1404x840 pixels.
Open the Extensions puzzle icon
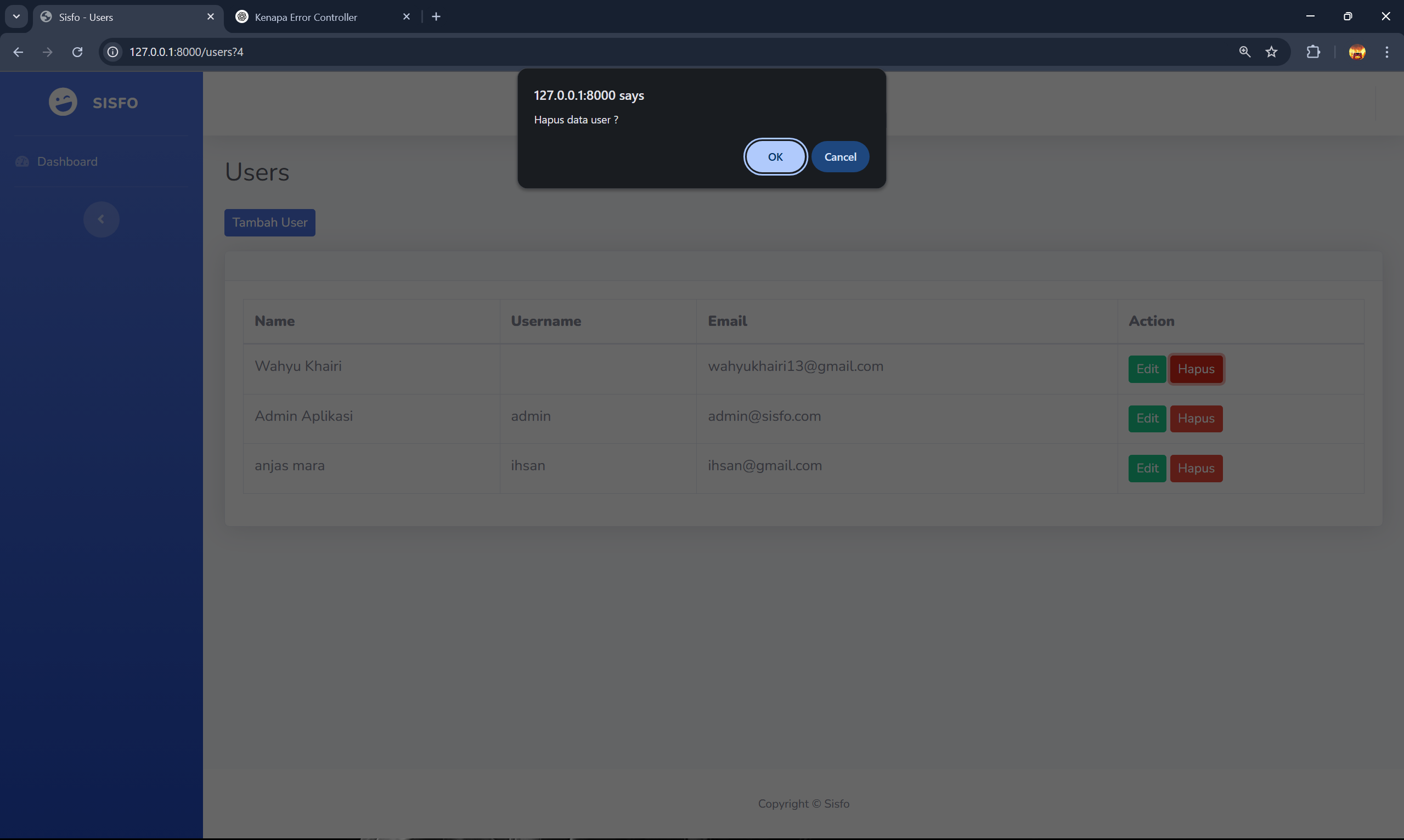tap(1313, 52)
